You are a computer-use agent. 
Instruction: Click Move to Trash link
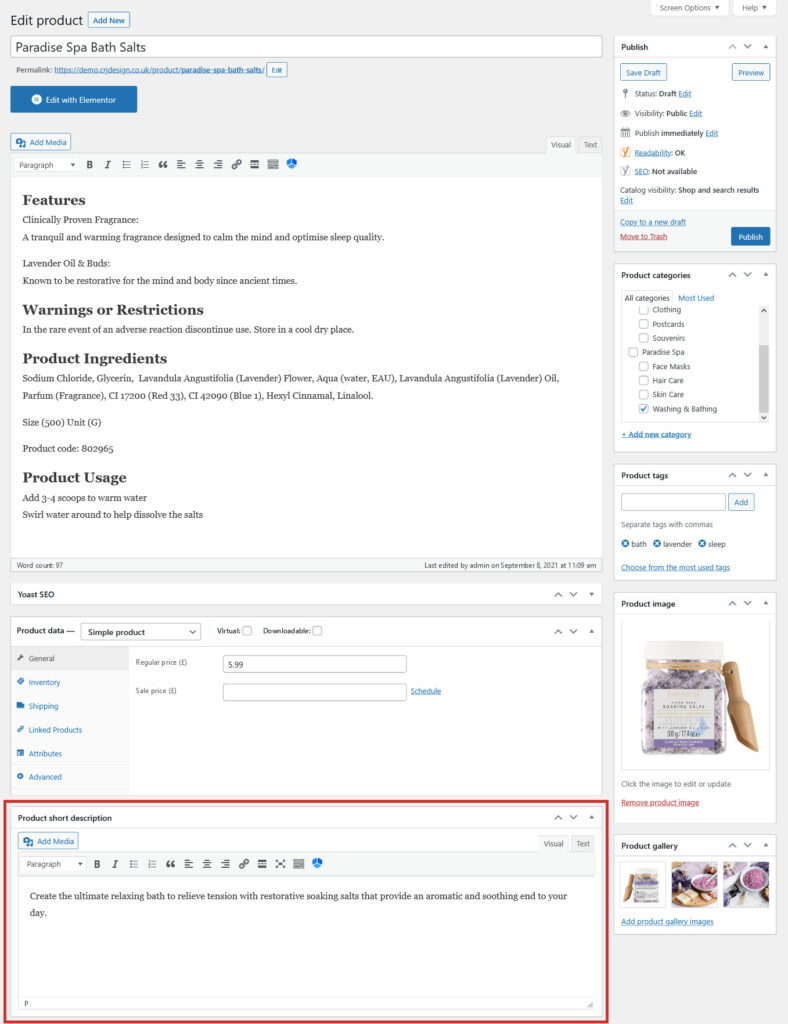click(x=644, y=236)
